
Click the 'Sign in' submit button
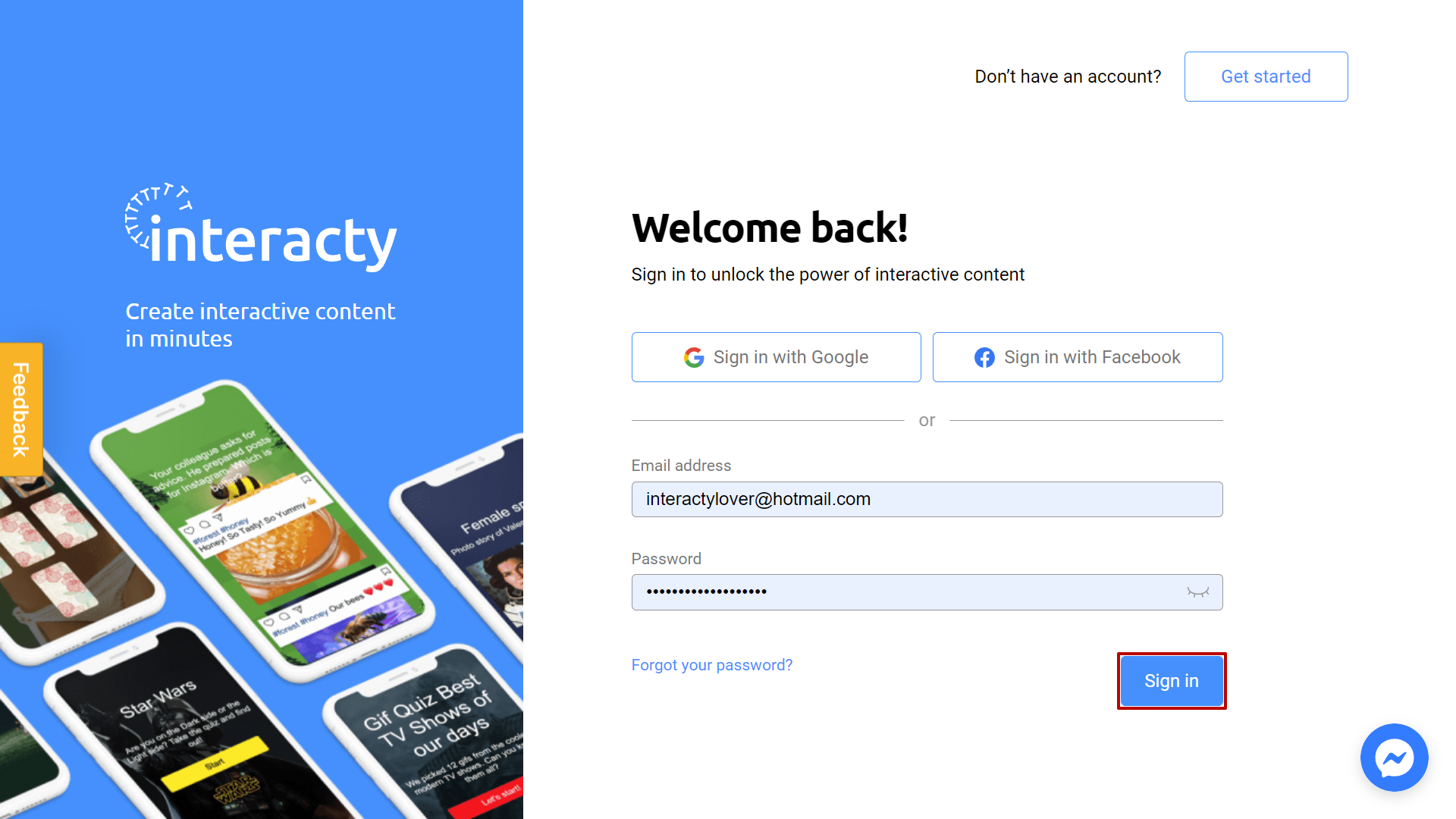(1170, 680)
